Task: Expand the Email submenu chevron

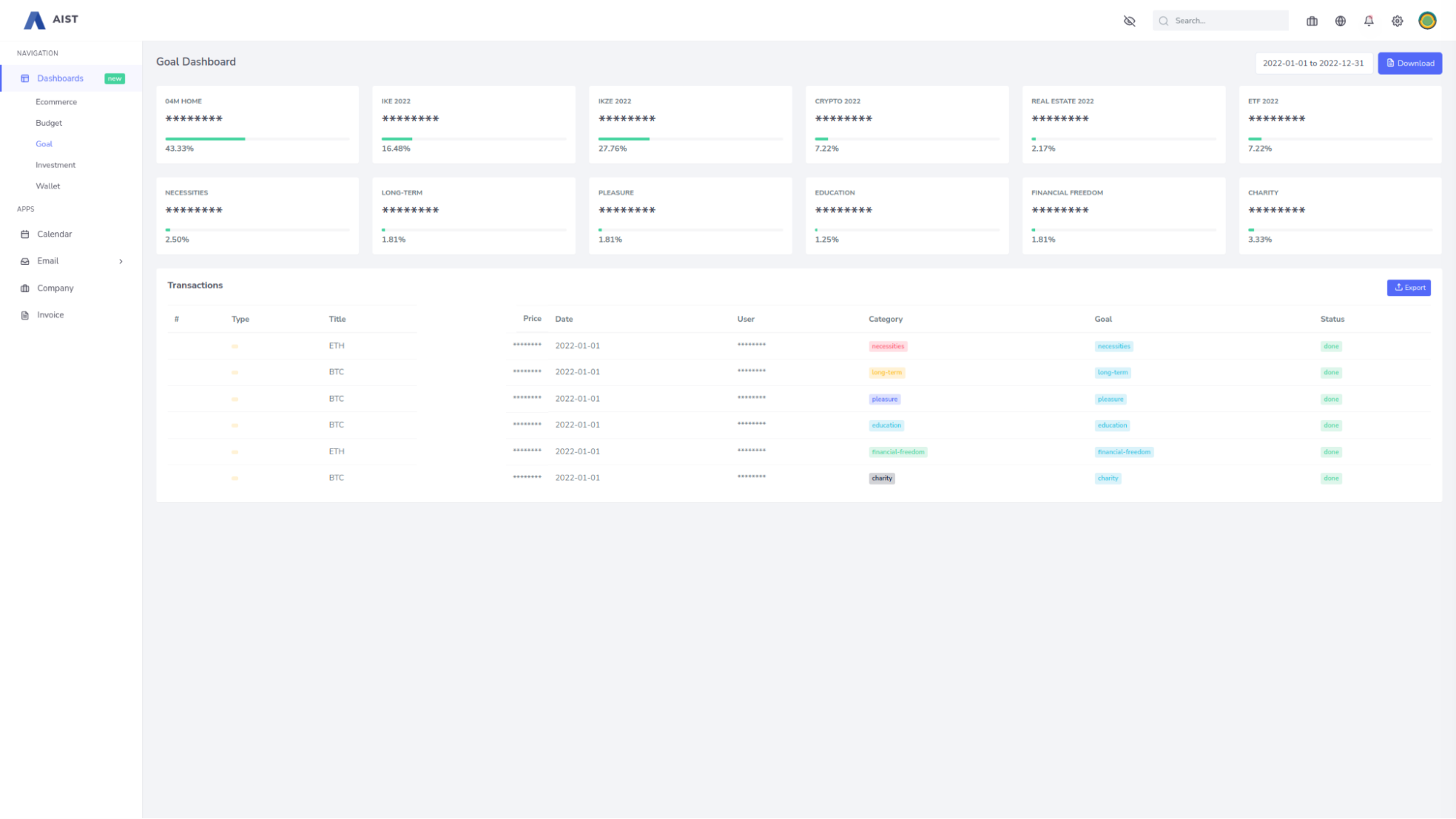Action: pos(121,261)
